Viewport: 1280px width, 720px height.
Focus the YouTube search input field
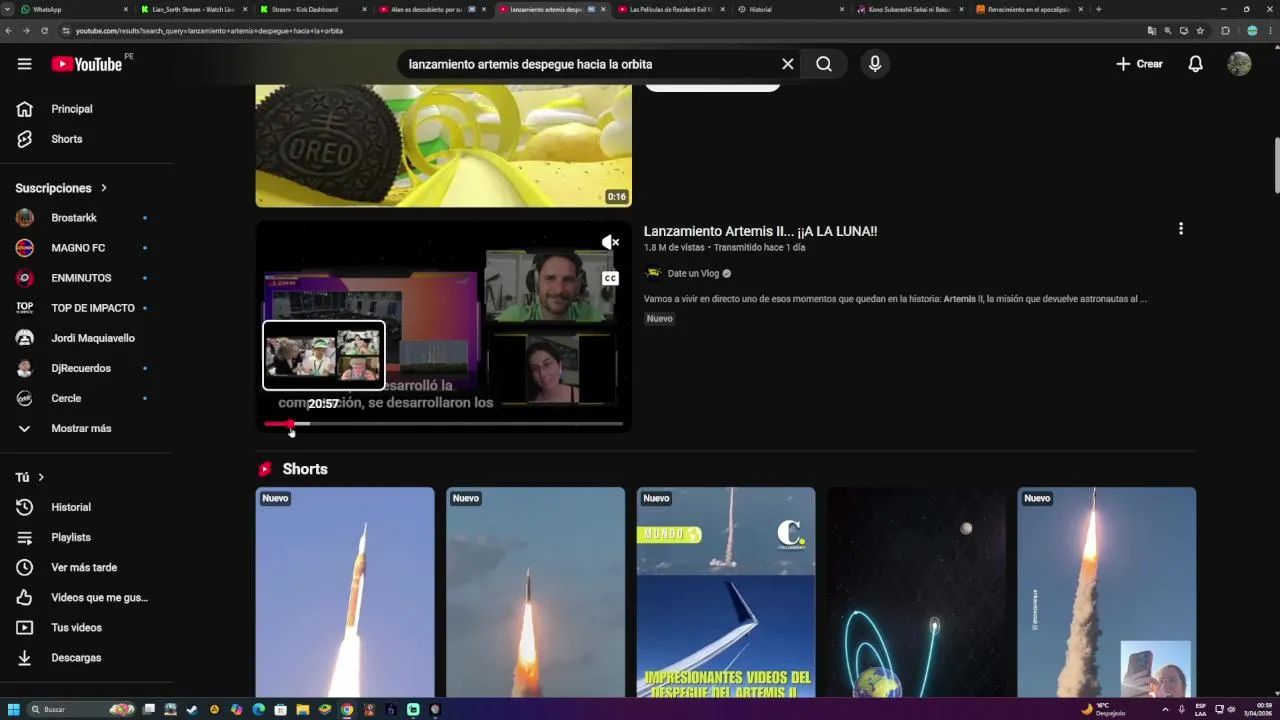[590, 64]
